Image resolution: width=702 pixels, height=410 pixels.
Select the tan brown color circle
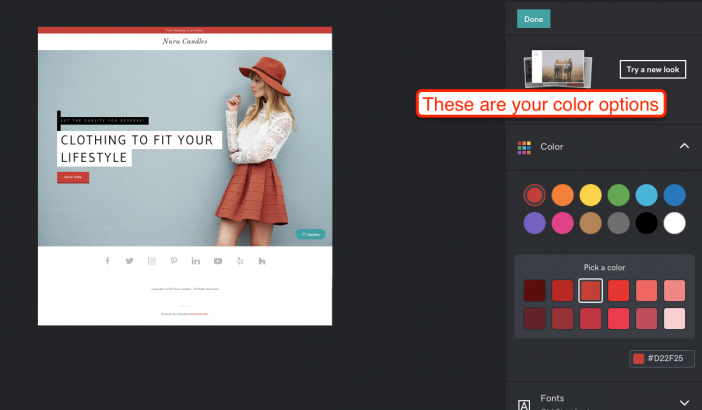click(591, 223)
